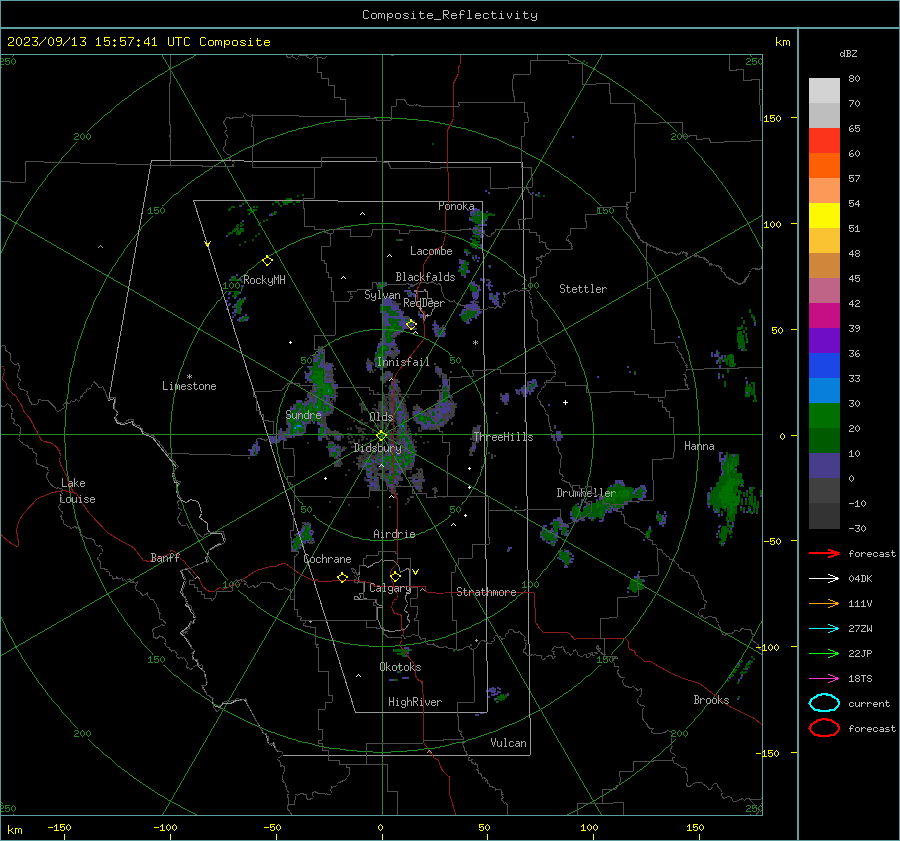The width and height of the screenshot is (900, 841).
Task: Click the Calgary city label
Action: [x=390, y=588]
